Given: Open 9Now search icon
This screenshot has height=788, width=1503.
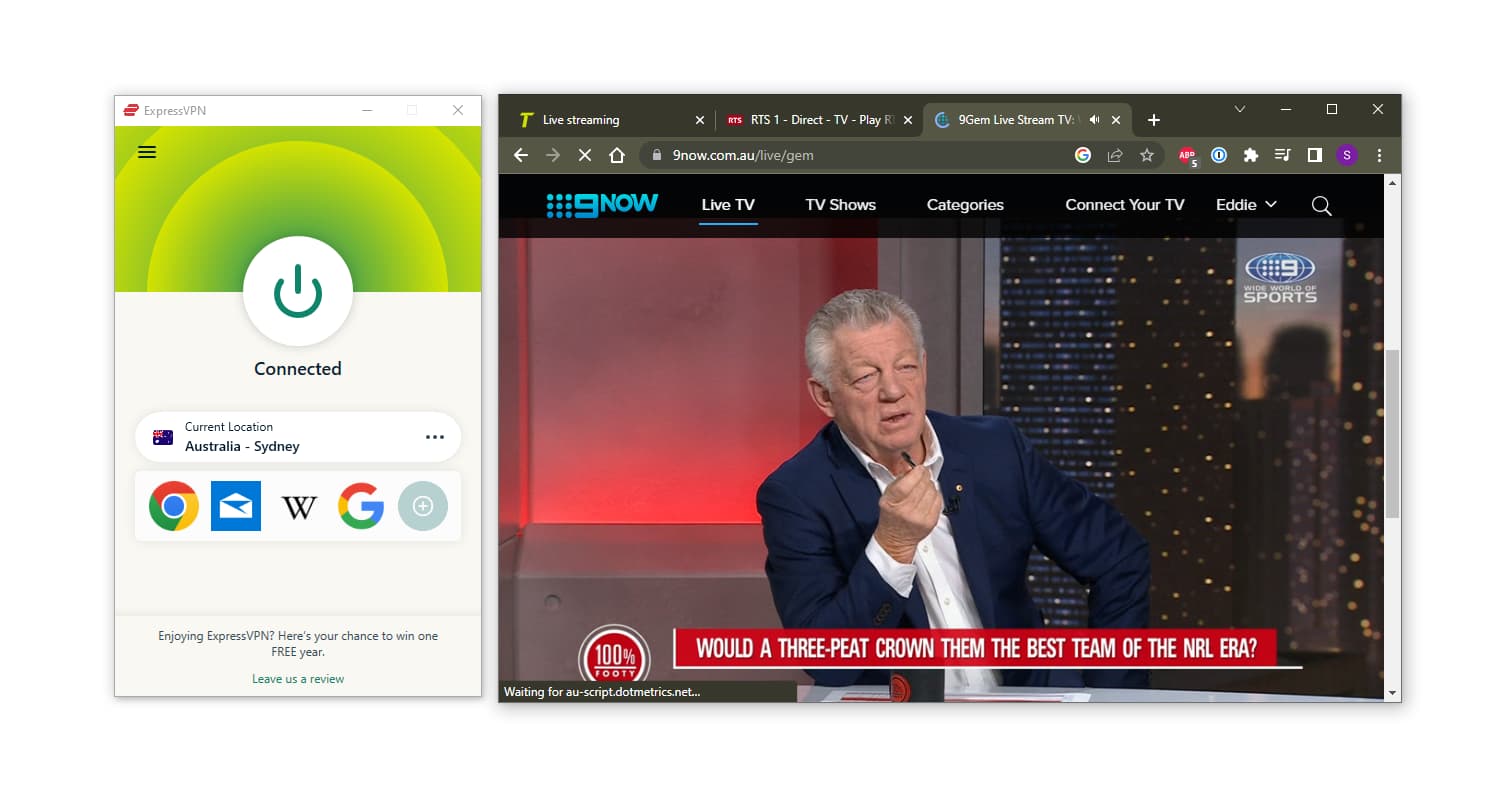Looking at the screenshot, I should tap(1321, 206).
